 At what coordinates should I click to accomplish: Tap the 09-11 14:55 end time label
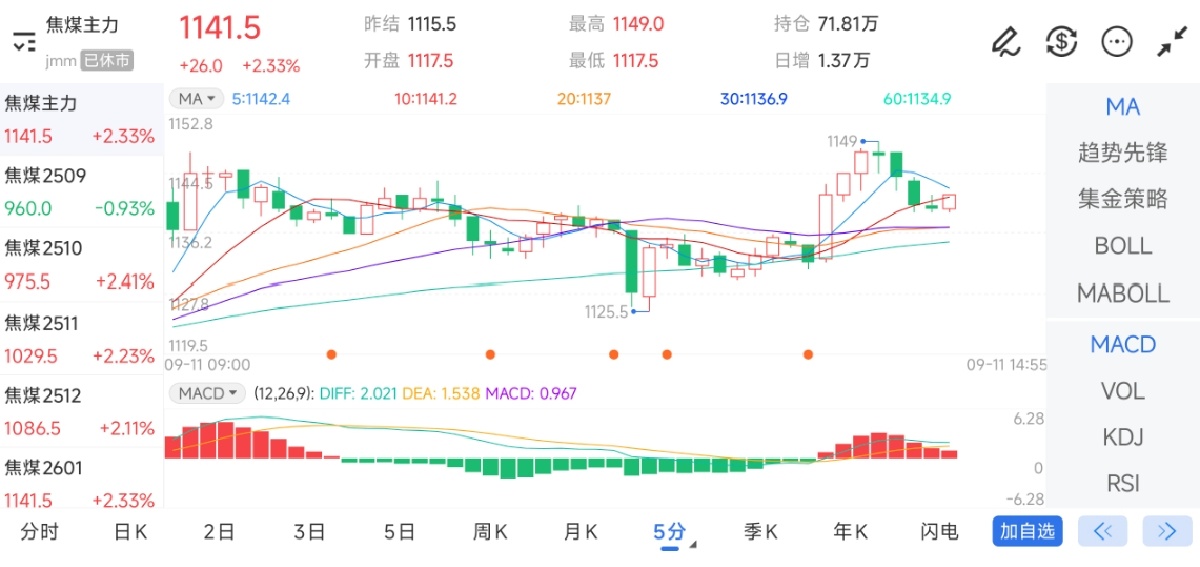point(1007,365)
